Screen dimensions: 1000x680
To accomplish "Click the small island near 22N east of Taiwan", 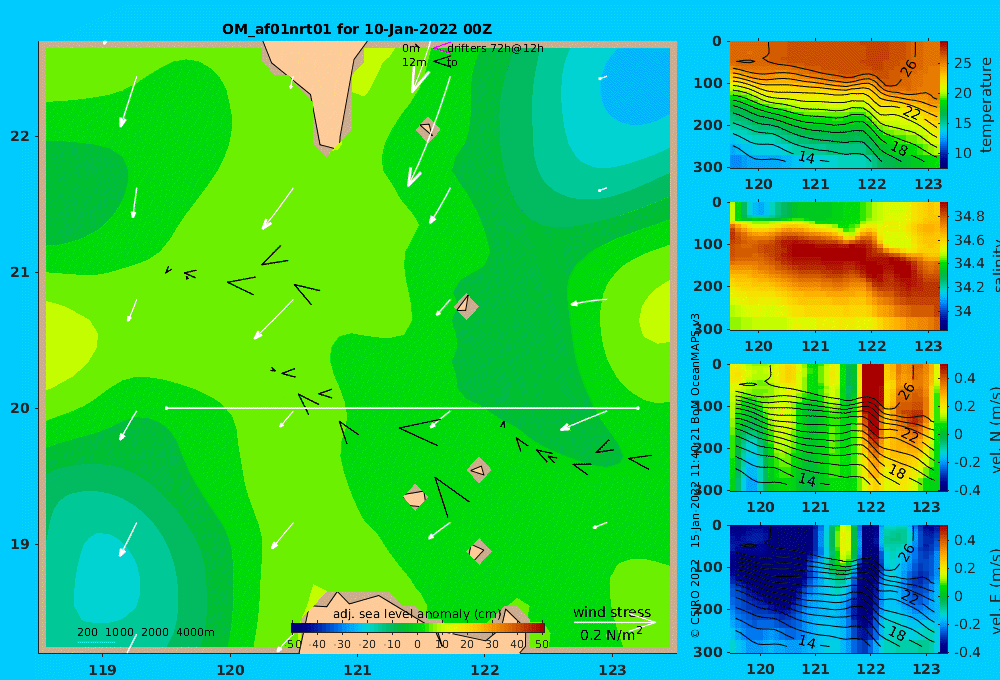I will (x=427, y=129).
